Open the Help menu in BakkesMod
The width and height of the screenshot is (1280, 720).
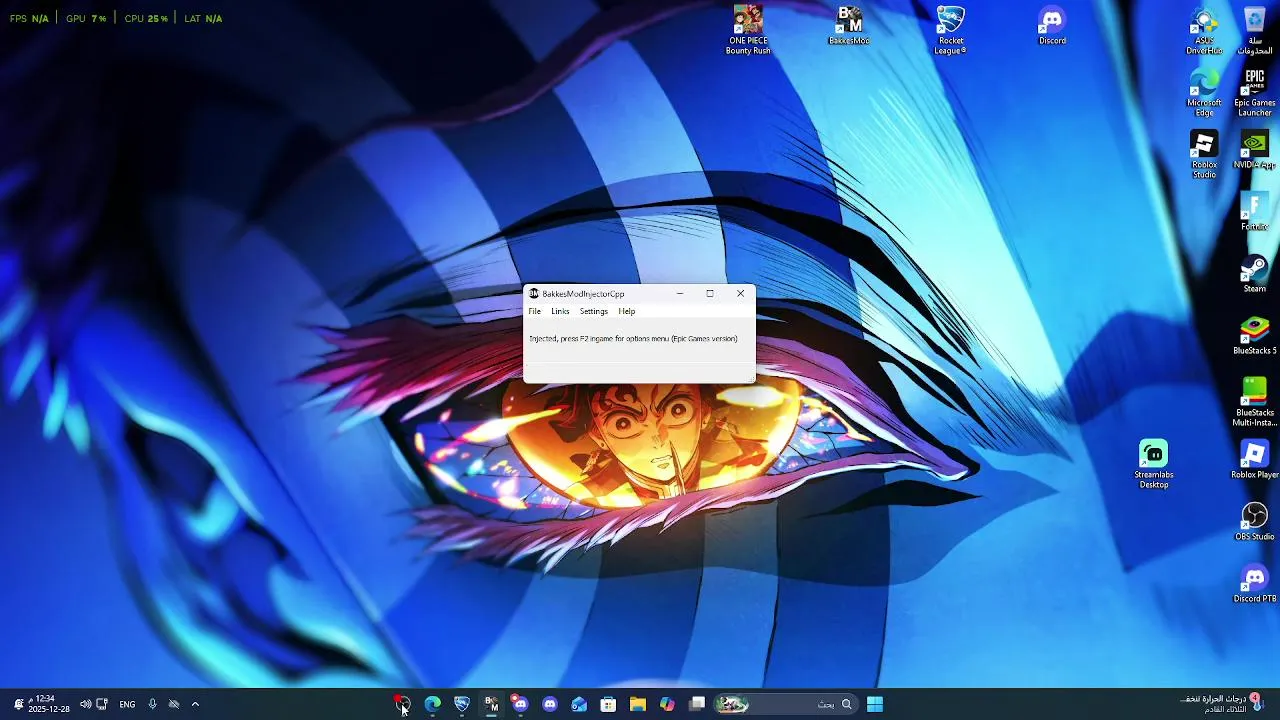(626, 311)
